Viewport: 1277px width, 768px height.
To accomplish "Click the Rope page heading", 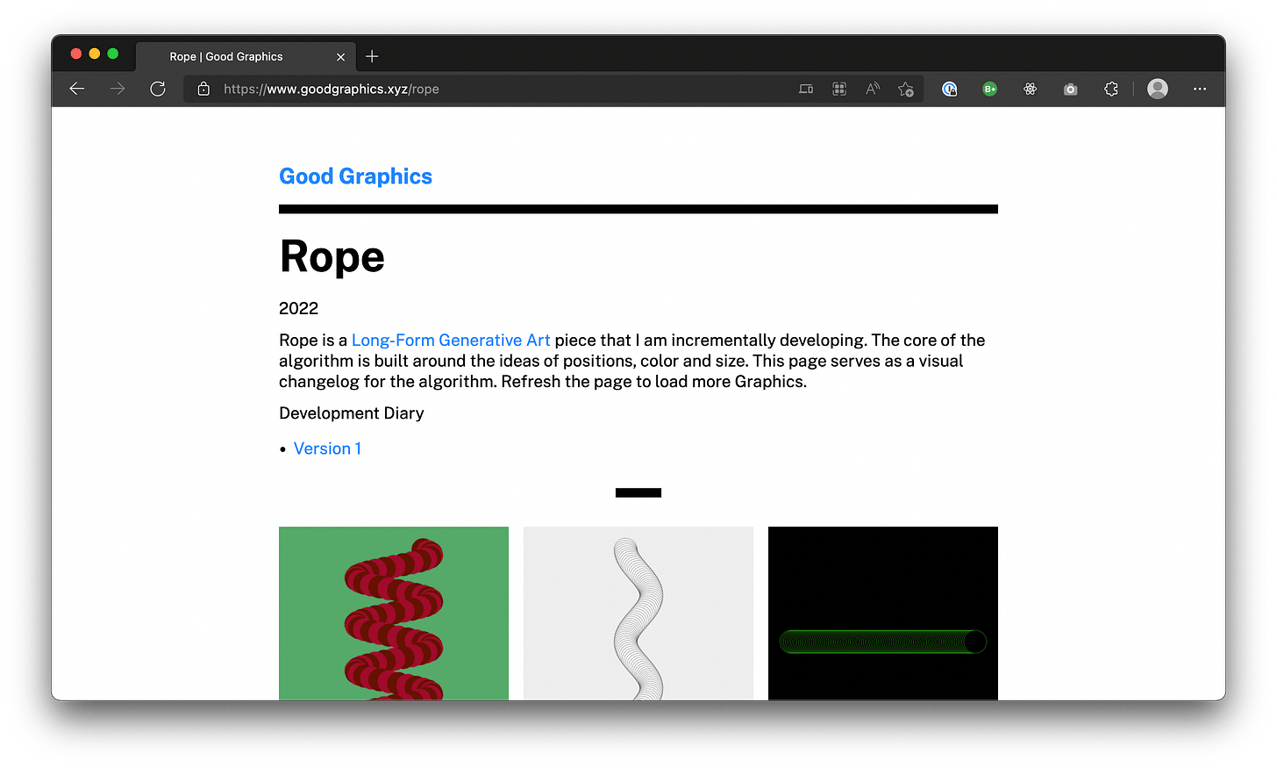I will pos(332,257).
